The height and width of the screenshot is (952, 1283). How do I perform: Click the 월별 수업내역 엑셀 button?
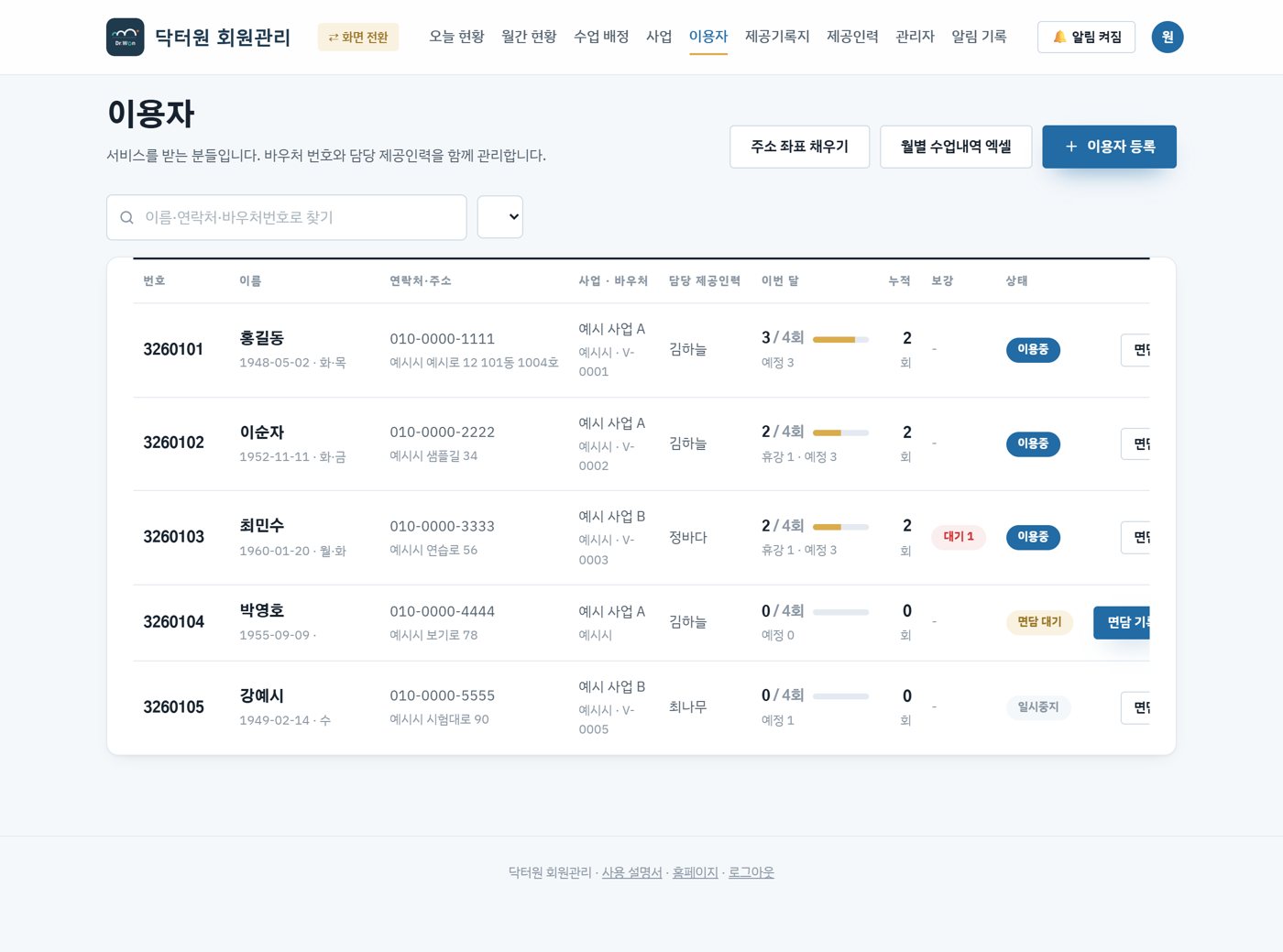tap(956, 147)
